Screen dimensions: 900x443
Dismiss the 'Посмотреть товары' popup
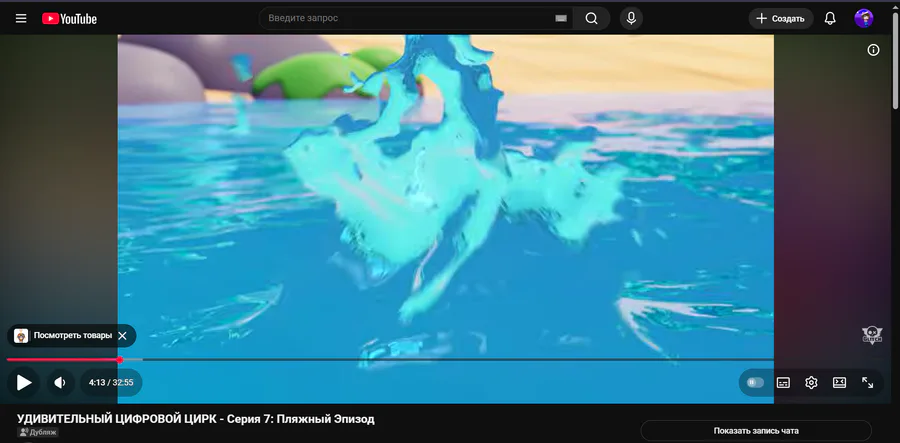tap(122, 336)
